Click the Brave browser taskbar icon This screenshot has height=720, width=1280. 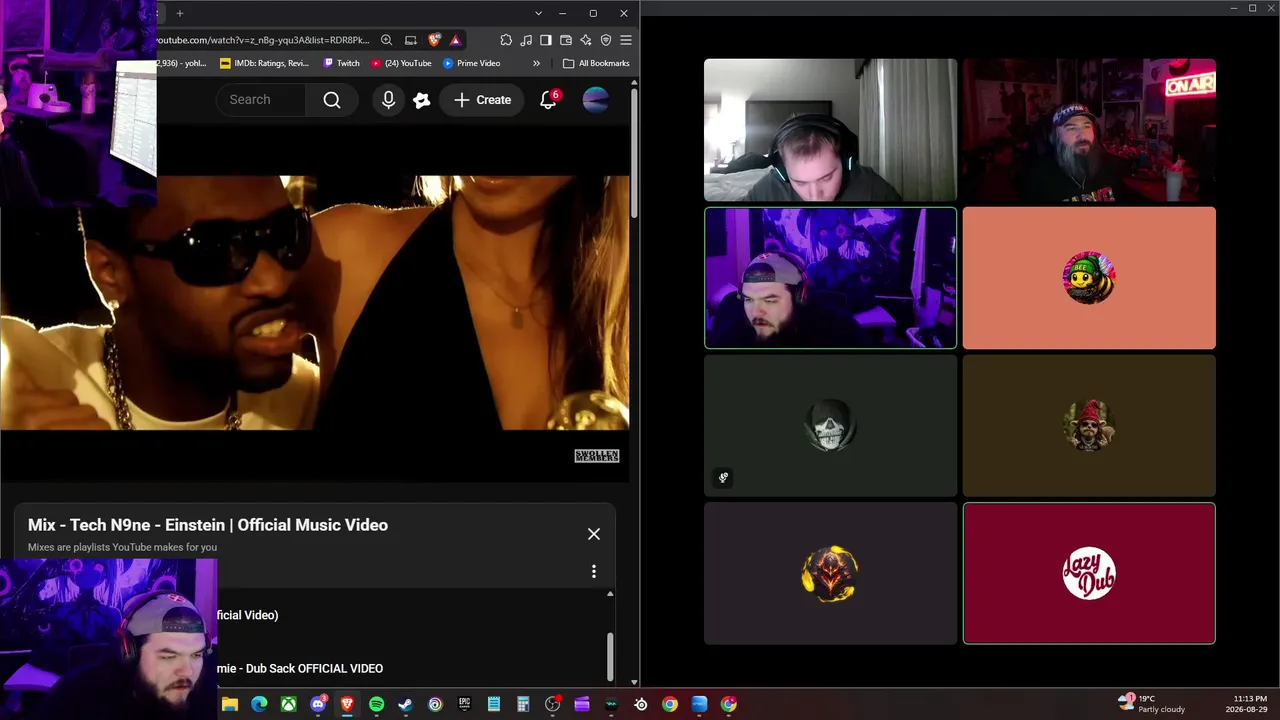(347, 704)
